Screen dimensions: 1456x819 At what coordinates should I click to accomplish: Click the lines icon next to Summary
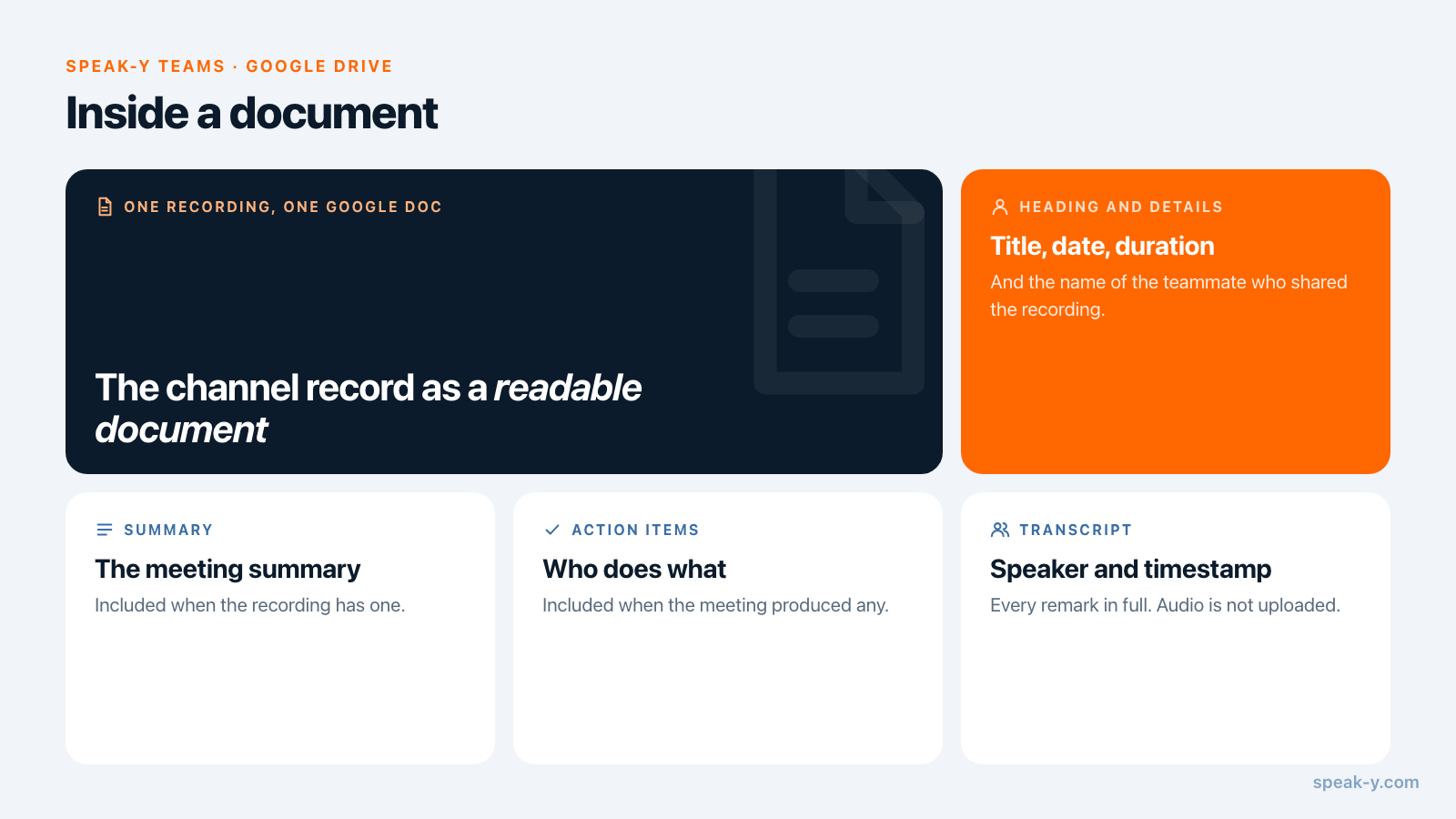tap(105, 530)
